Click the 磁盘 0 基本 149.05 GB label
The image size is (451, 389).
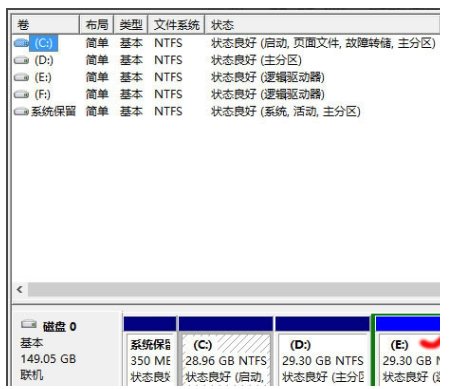[x=48, y=350]
